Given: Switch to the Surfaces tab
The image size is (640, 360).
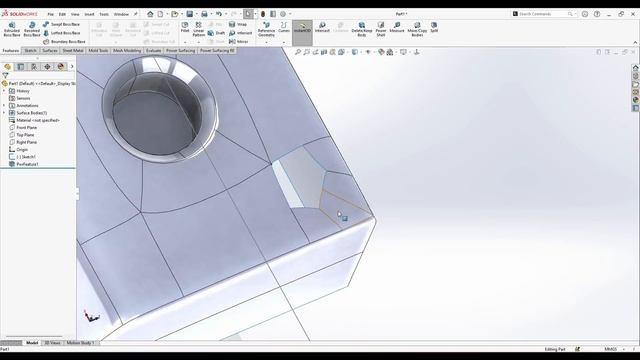Looking at the screenshot, I should (50, 51).
